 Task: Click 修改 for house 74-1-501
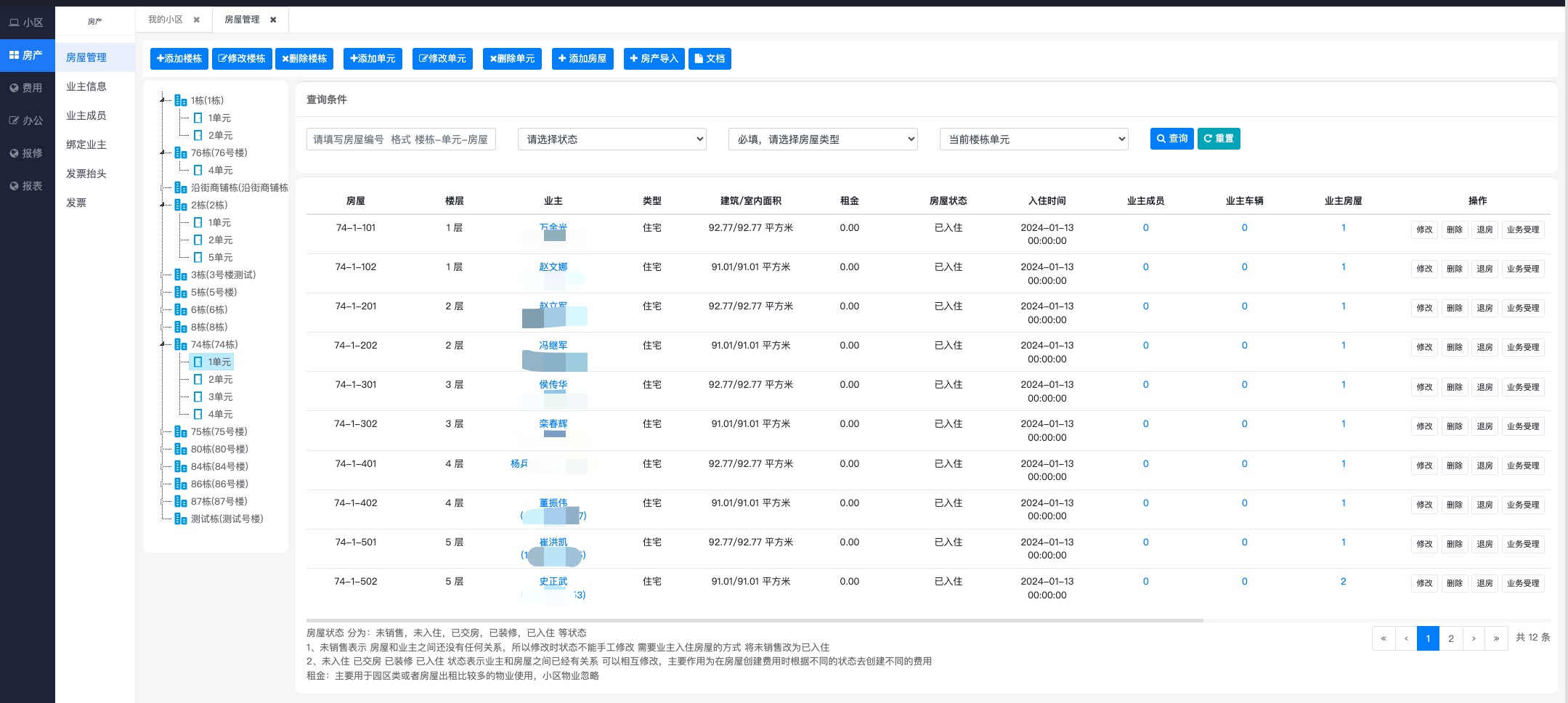tap(1424, 544)
